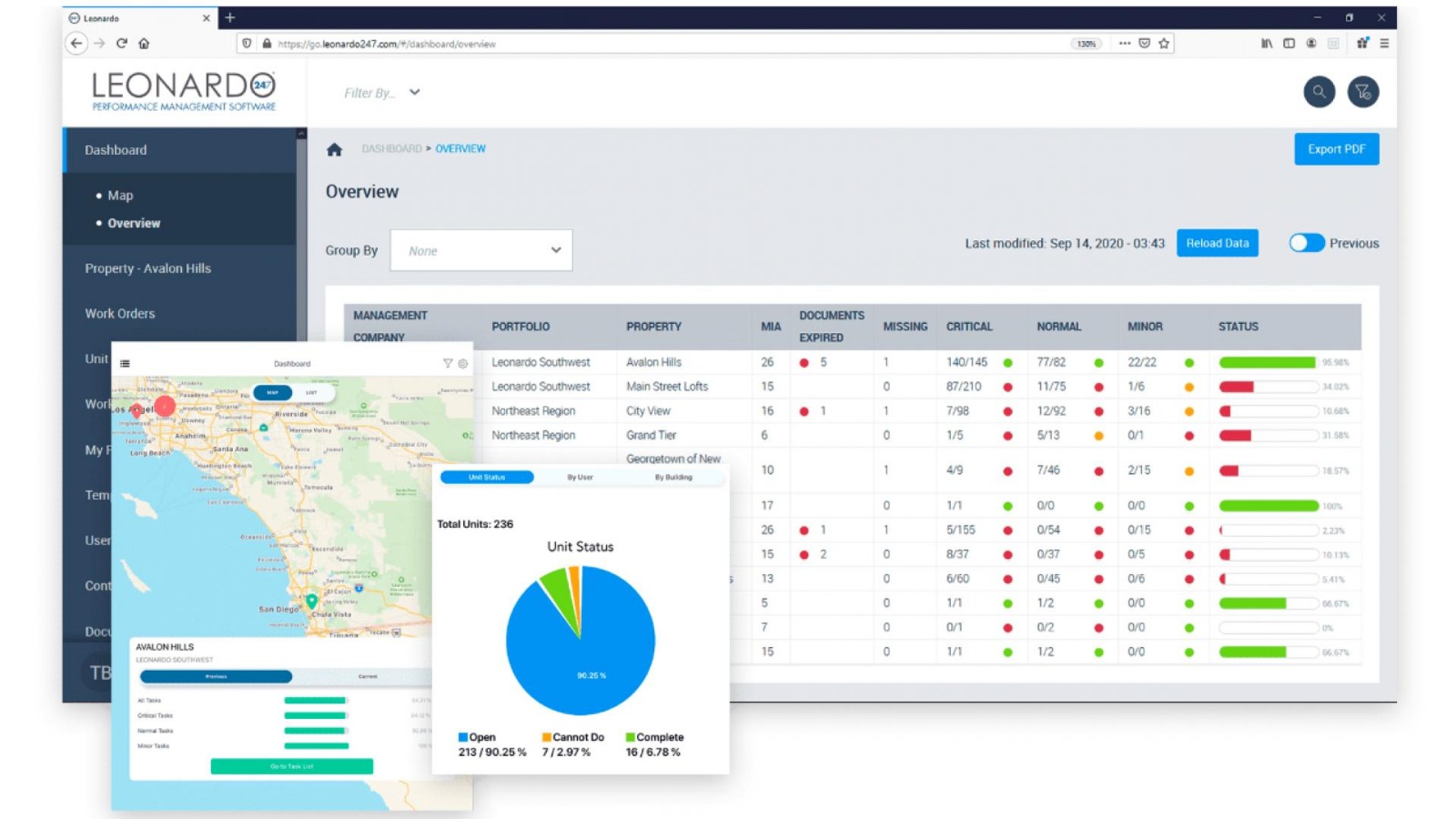Click the browser forward arrow
This screenshot has width=1456, height=819.
99,43
